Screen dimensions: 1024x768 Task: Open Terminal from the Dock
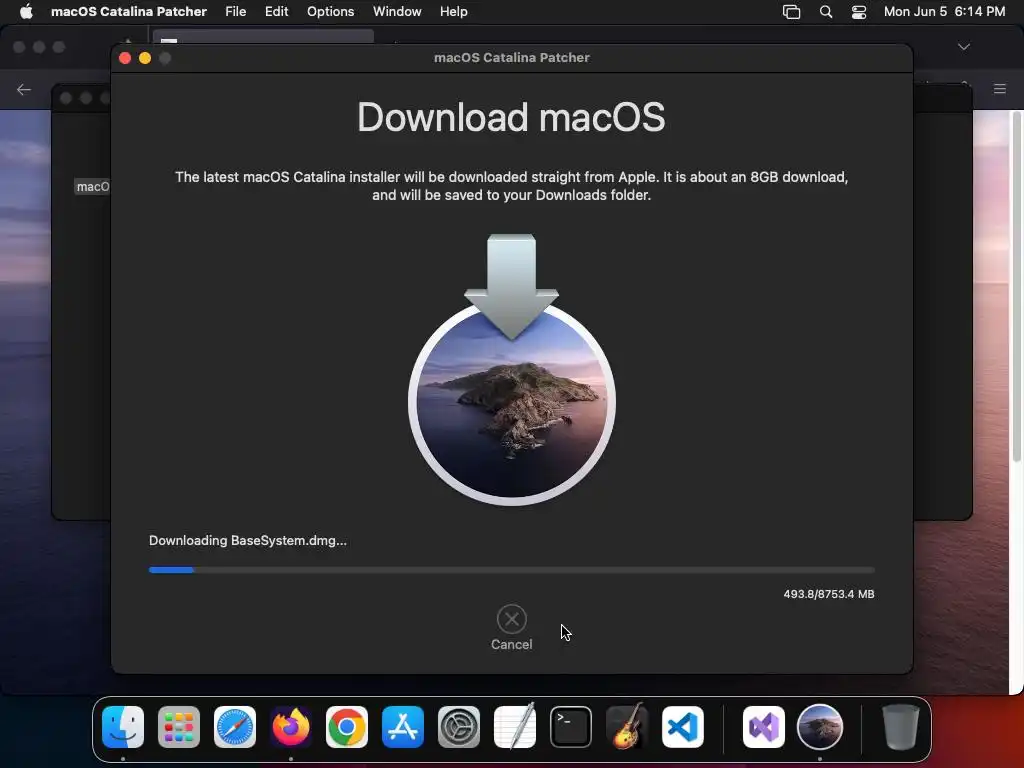571,727
